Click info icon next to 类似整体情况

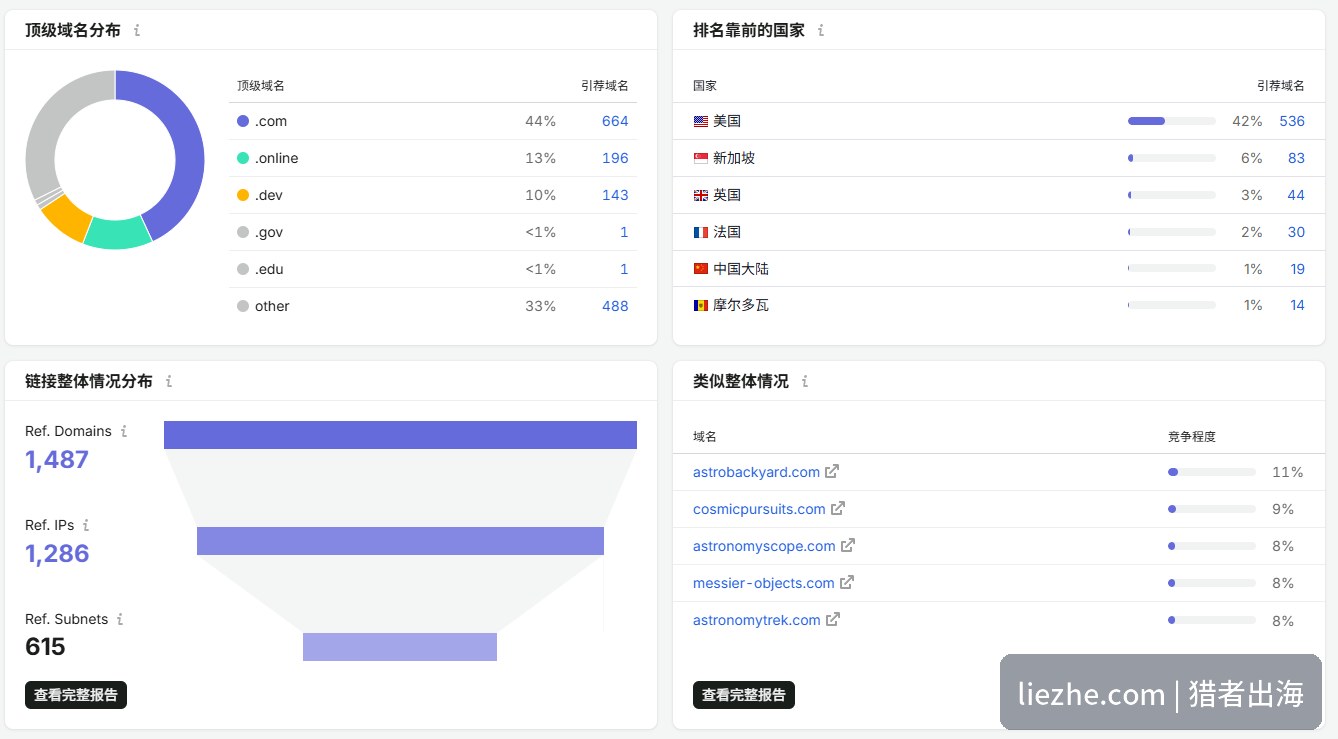(805, 381)
